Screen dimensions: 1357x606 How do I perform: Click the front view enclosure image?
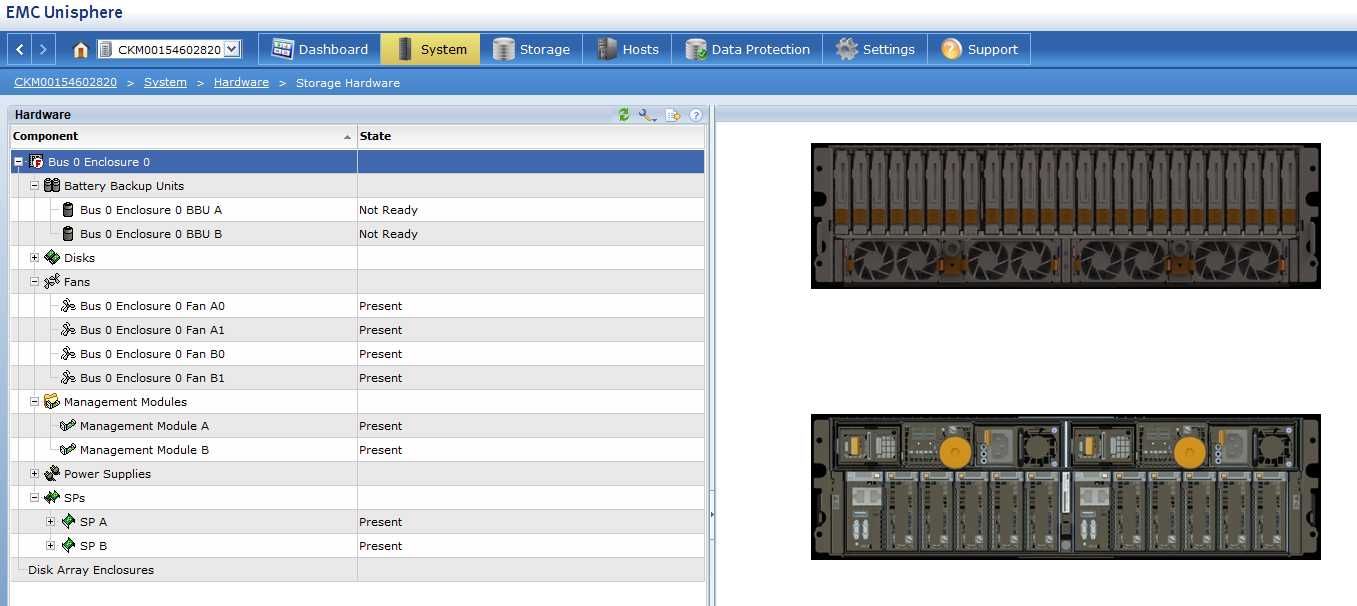(1065, 216)
